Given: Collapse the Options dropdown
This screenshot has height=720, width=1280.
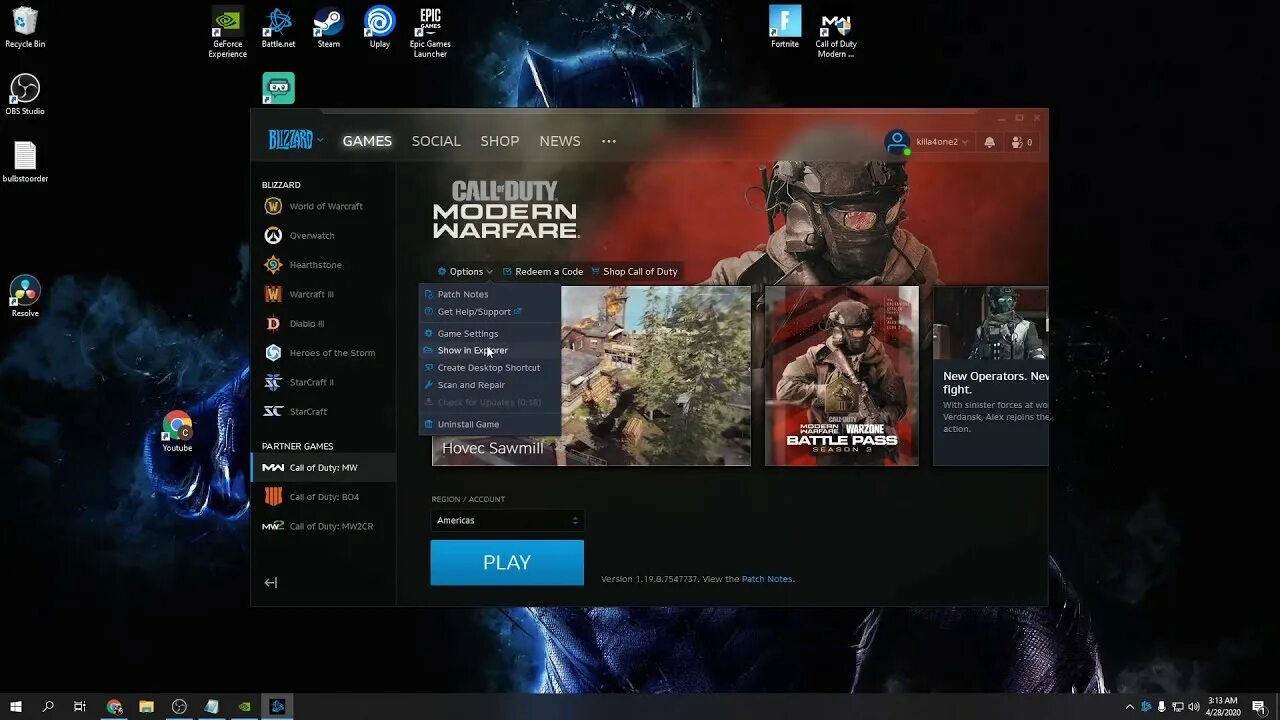Looking at the screenshot, I should pos(465,271).
